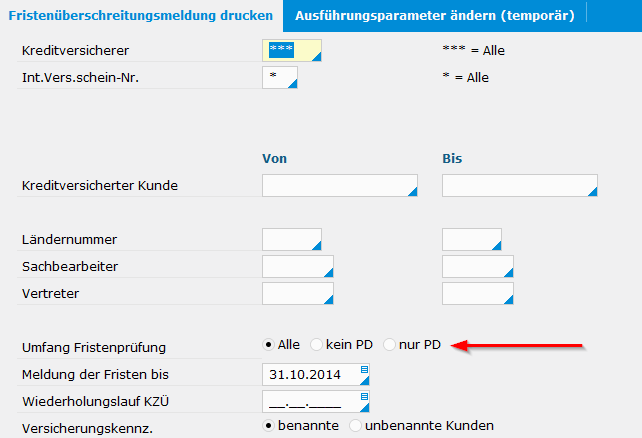The width and height of the screenshot is (642, 438).
Task: Select the 'nur PD' radio option
Action: pos(389,345)
